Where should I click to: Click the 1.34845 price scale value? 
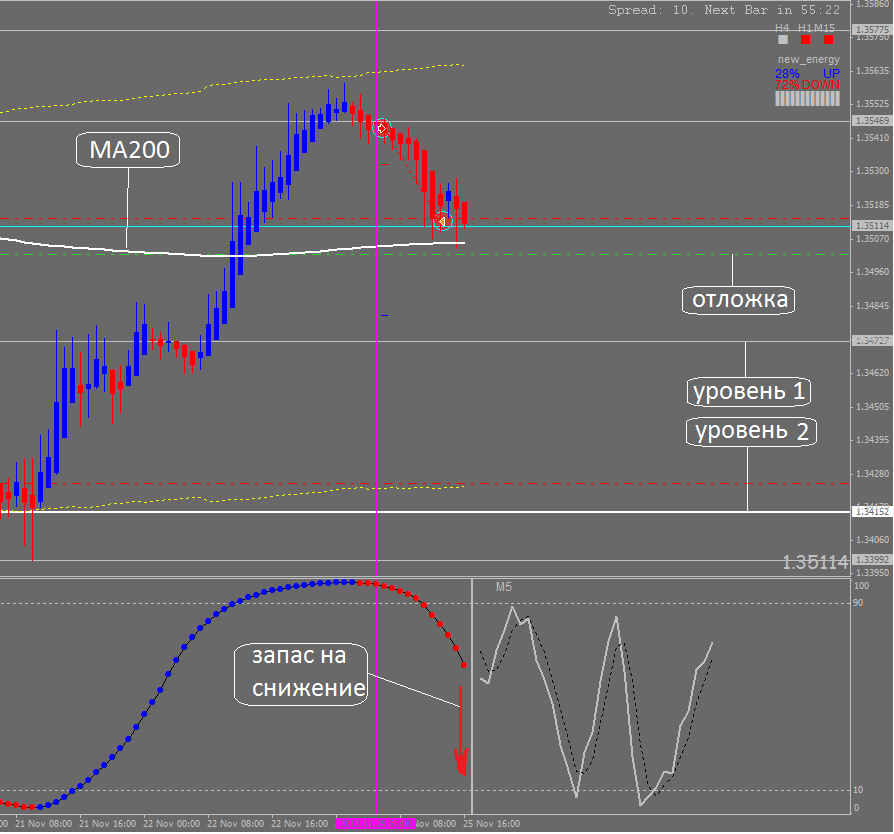click(872, 306)
